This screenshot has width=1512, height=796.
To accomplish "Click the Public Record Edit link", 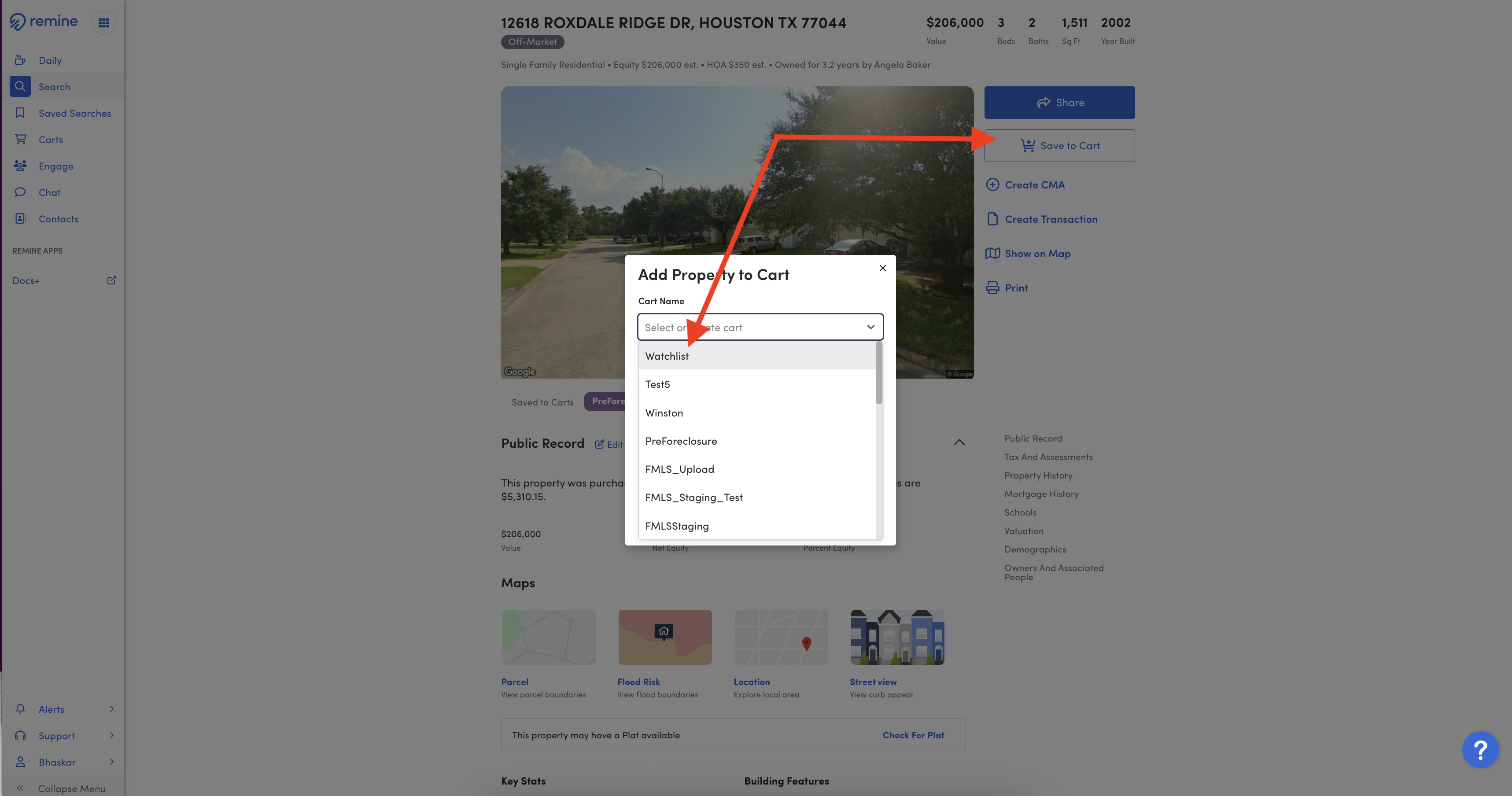I will tap(608, 444).
